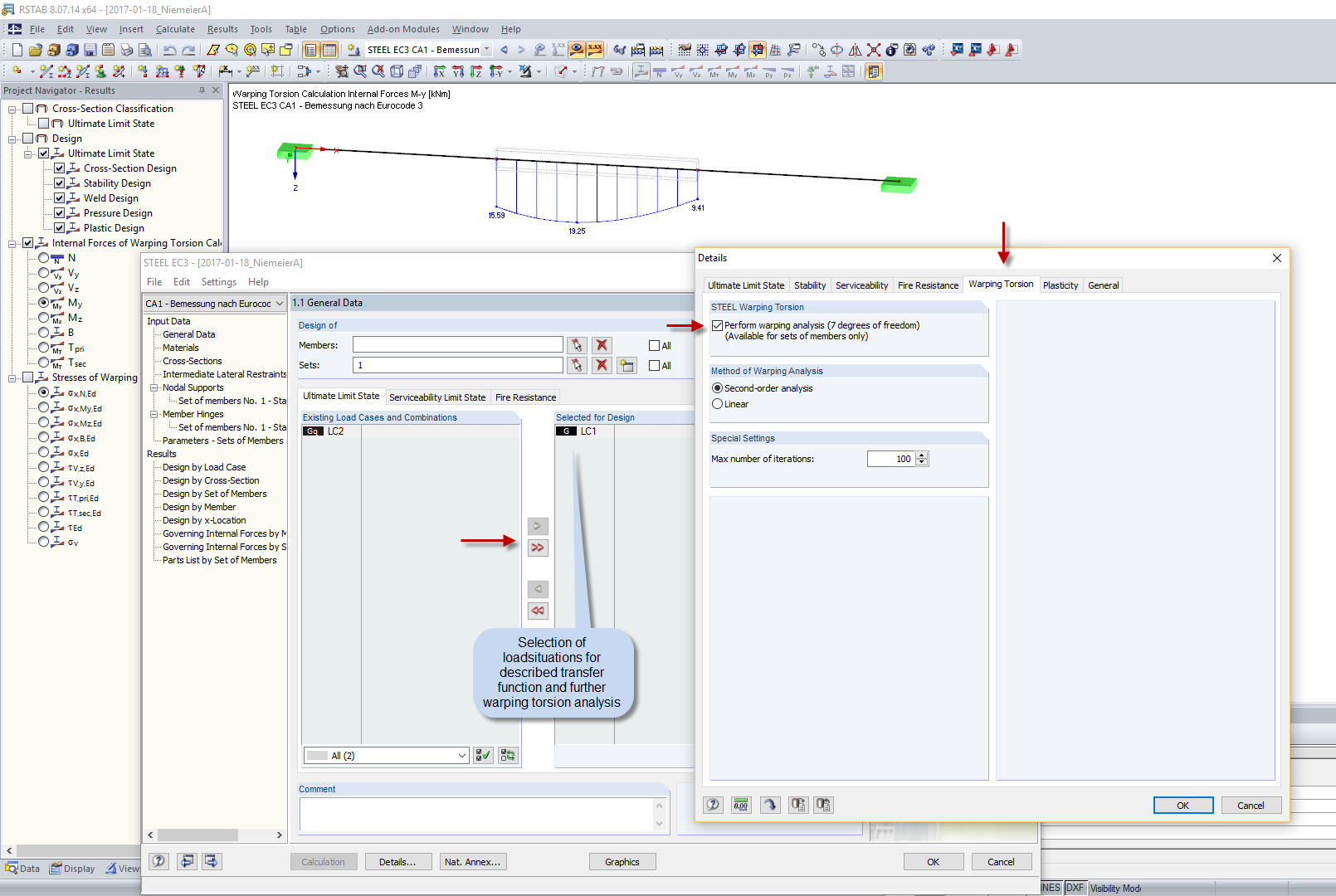Click the red X clear sets icon
This screenshot has height=896, width=1336.
tap(602, 365)
